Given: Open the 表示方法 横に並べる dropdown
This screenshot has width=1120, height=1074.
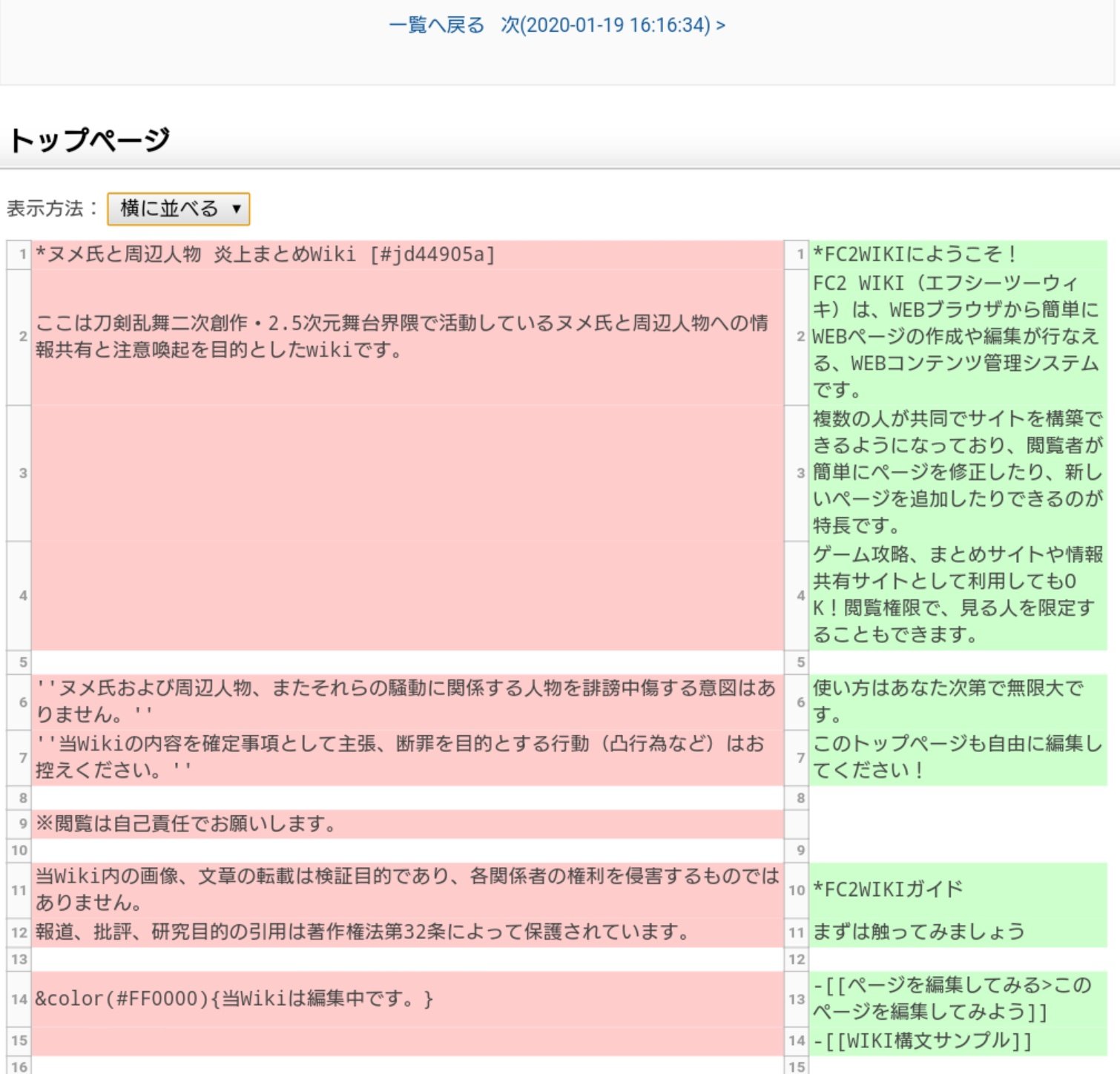Looking at the screenshot, I should [x=179, y=208].
